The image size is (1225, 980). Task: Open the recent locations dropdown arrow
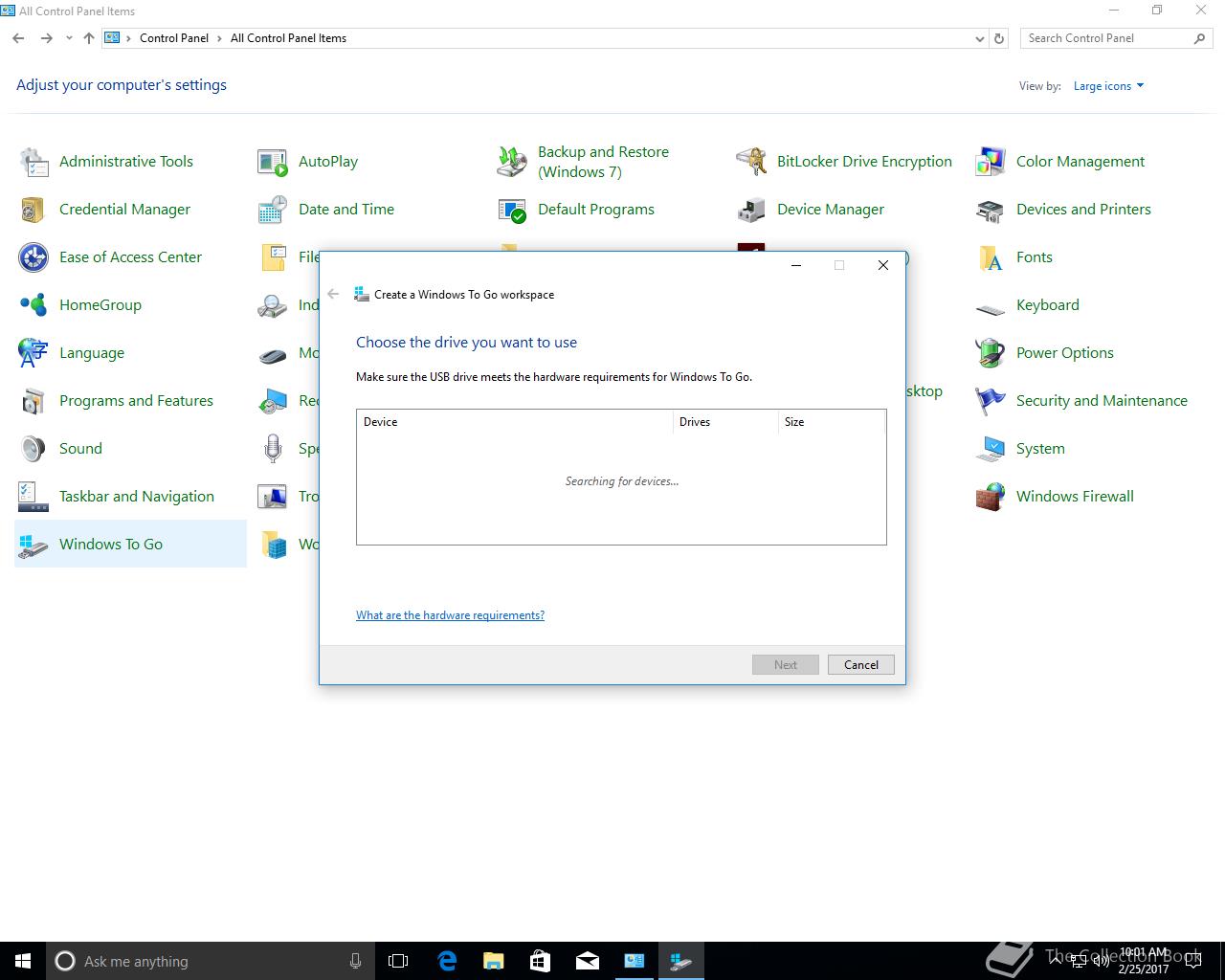tap(69, 38)
